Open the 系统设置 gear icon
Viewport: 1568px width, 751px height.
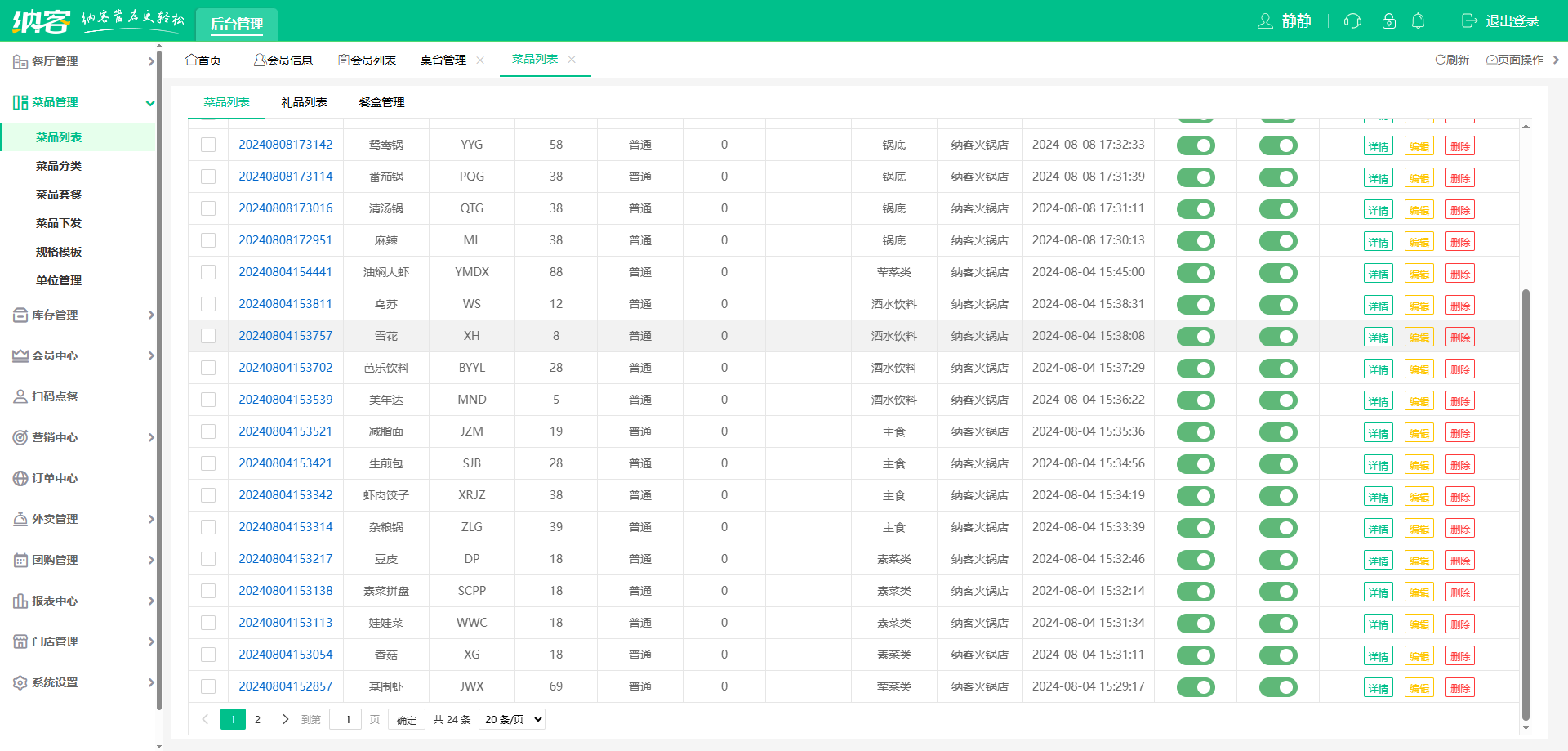click(20, 682)
